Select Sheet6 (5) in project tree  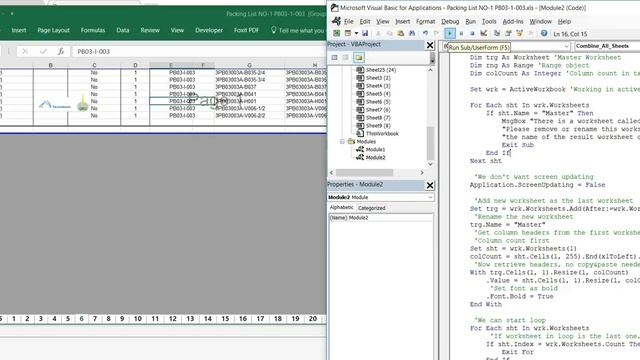[378, 102]
